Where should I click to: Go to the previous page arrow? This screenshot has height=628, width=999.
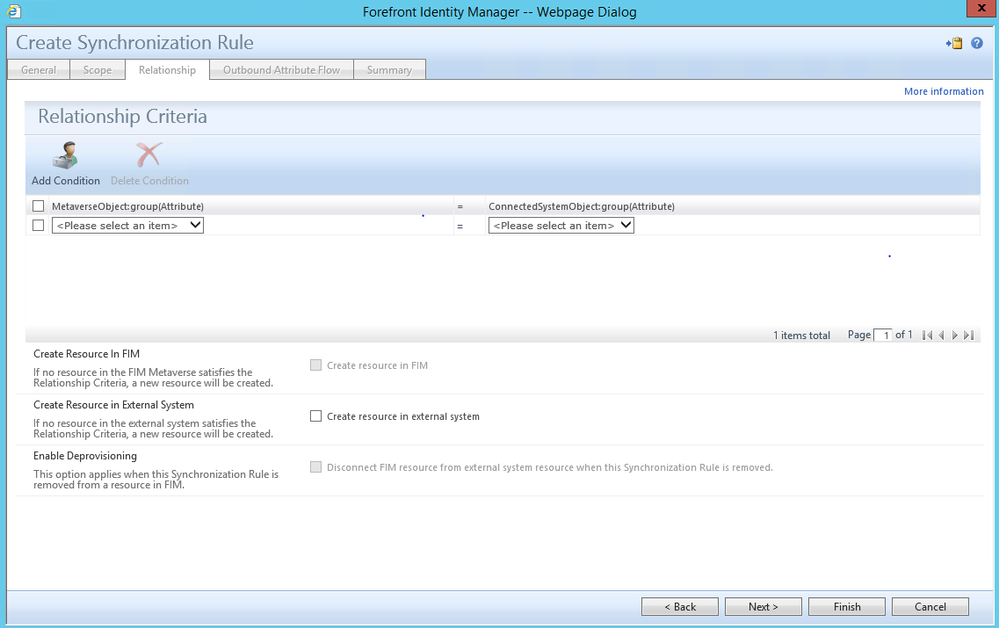tap(942, 335)
